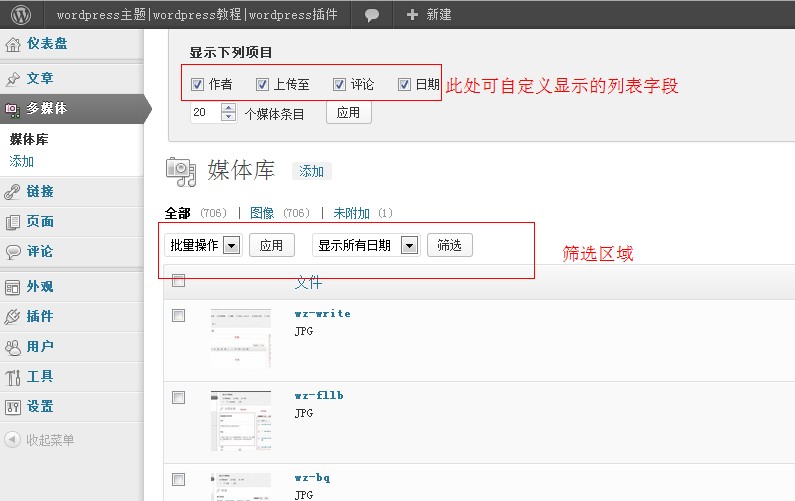Show the 未附加 unattached media tab
The width and height of the screenshot is (795, 501).
(x=351, y=213)
